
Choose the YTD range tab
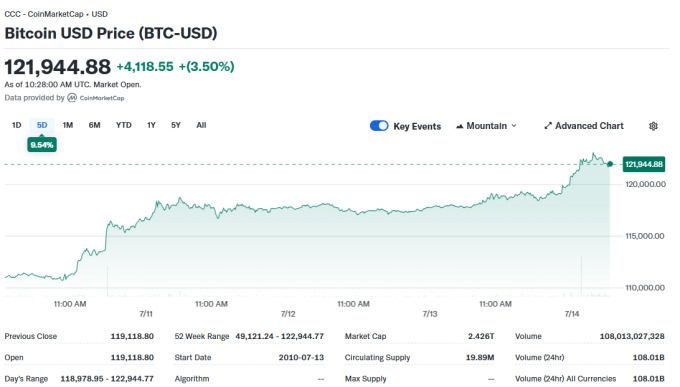click(124, 125)
